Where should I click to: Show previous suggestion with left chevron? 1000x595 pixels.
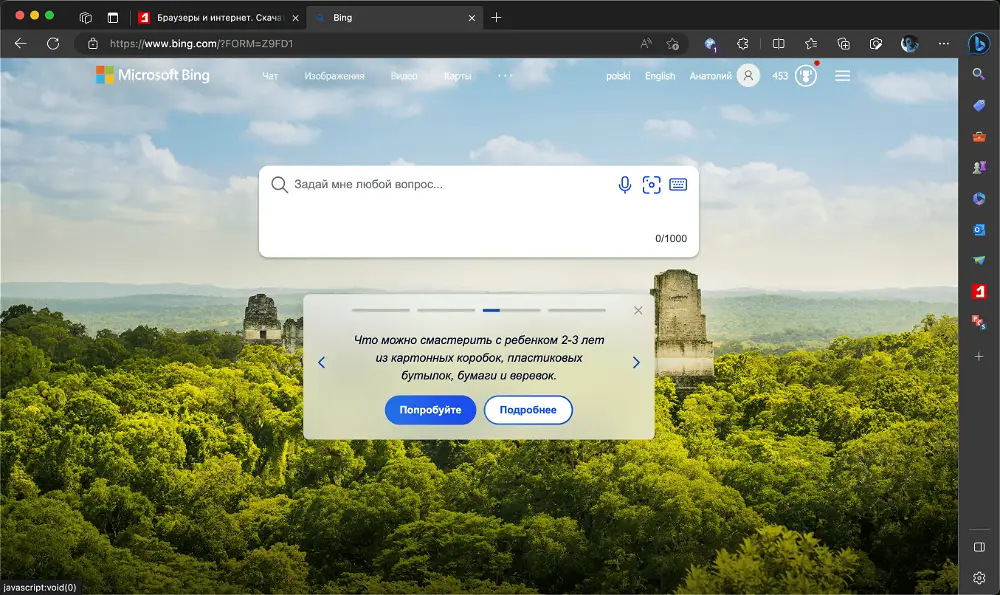pyautogui.click(x=321, y=362)
